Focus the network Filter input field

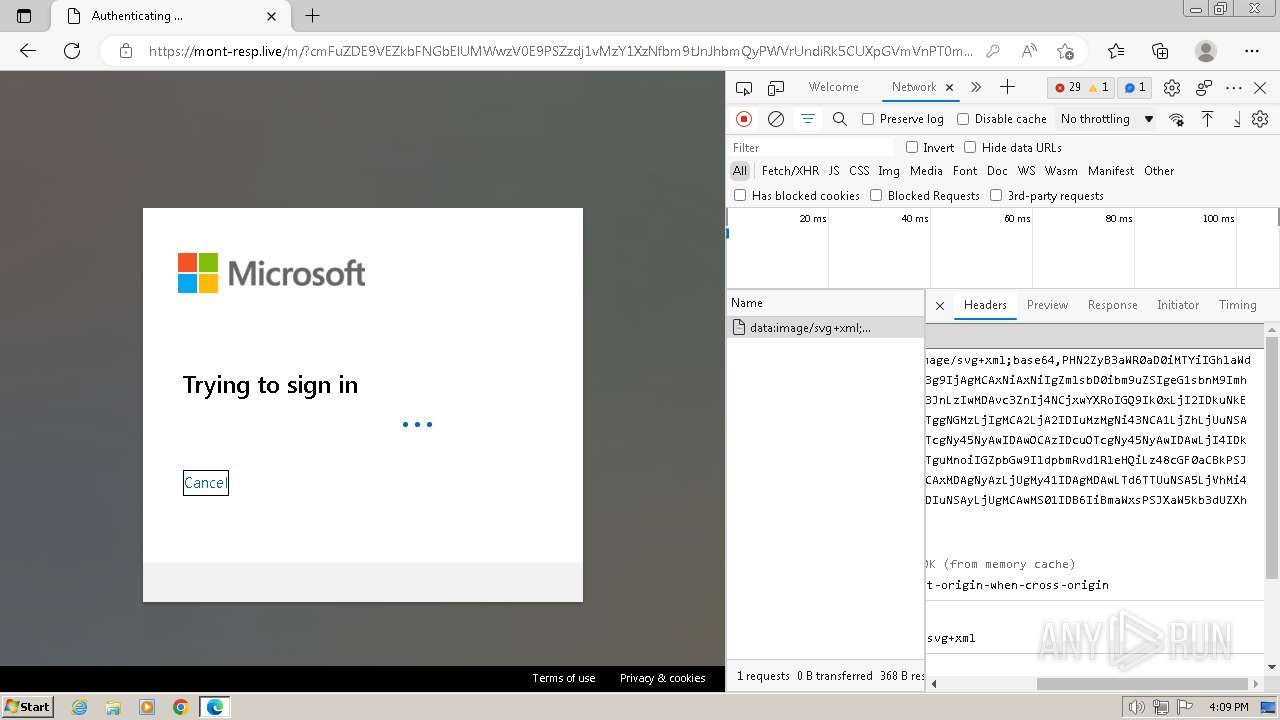click(x=812, y=148)
